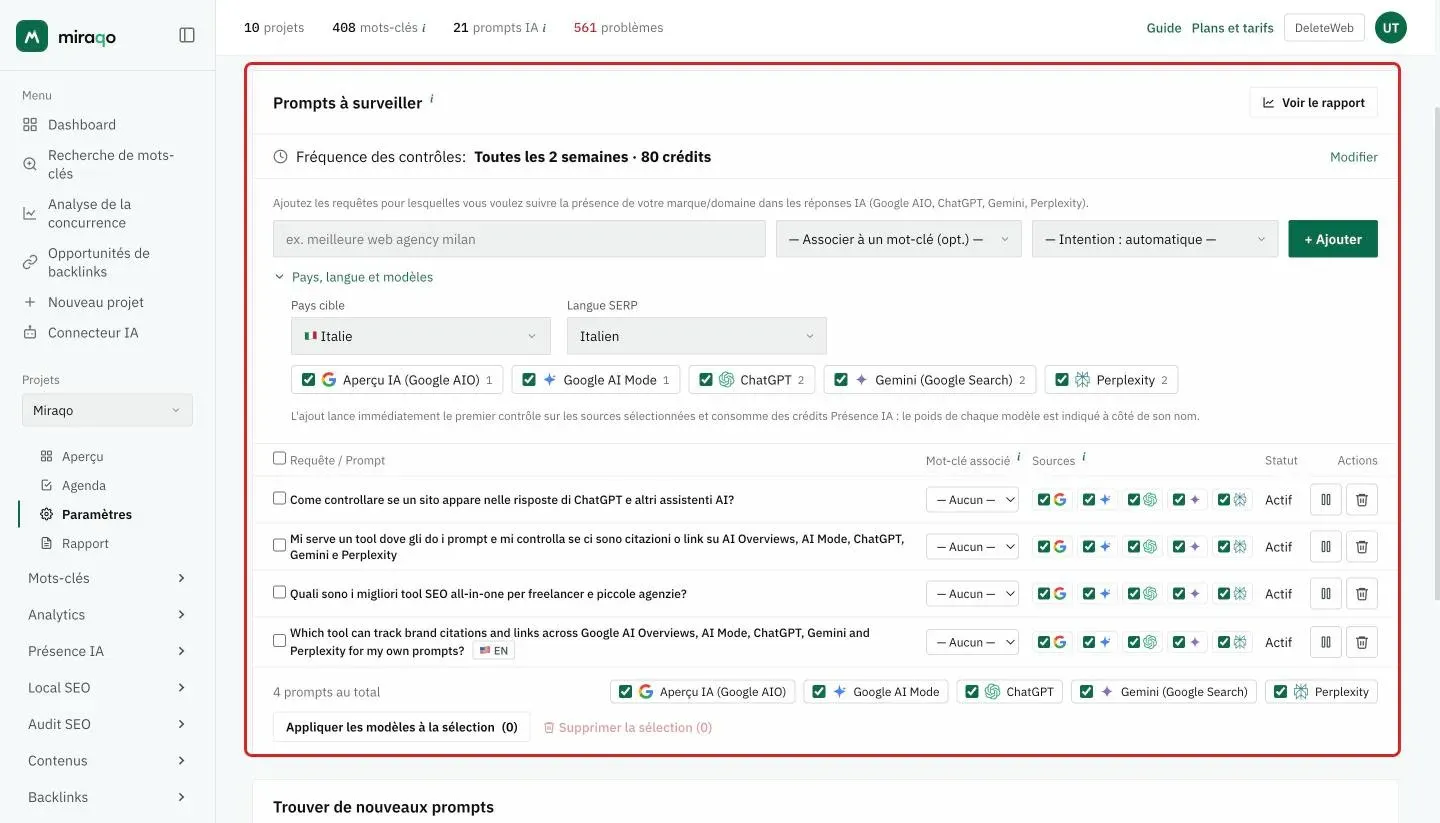
Task: Open the Pays cible Italie dropdown
Action: tap(421, 336)
